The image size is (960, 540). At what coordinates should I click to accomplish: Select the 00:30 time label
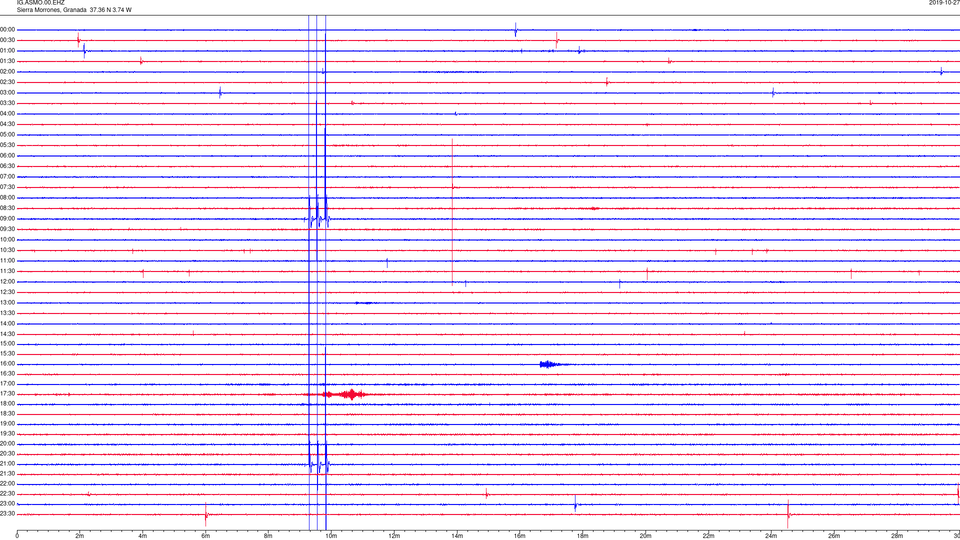[7, 40]
